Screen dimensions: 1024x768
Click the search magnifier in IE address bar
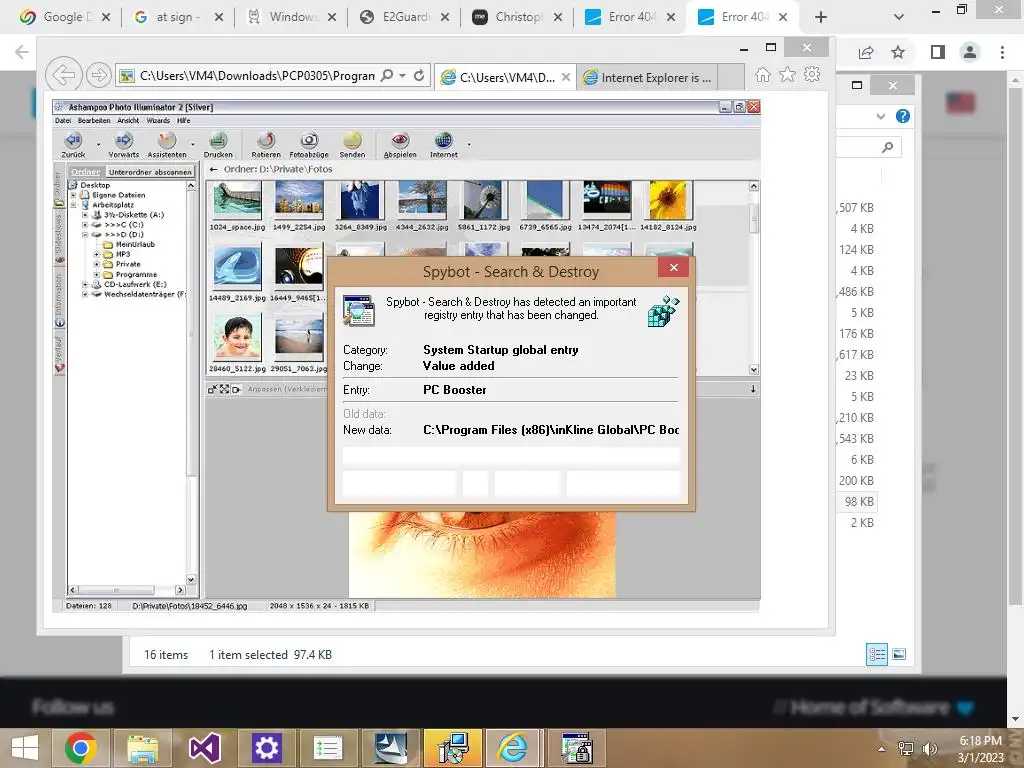tap(387, 76)
